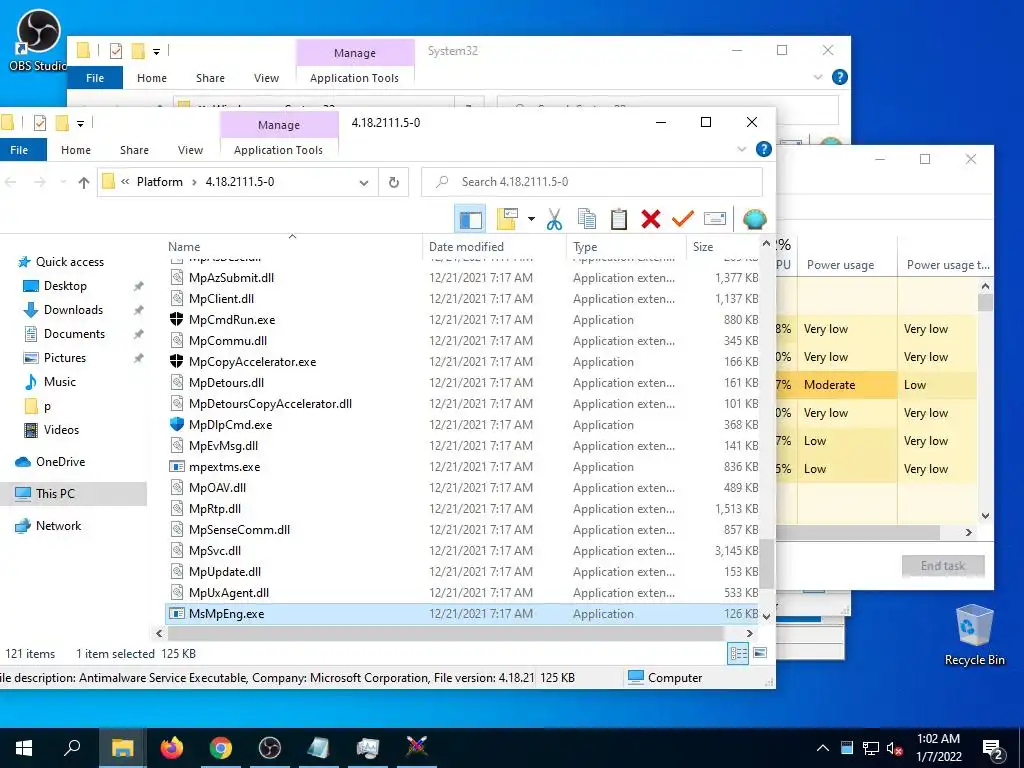The width and height of the screenshot is (1024, 768).
Task: Switch to large thumbnails view icon
Action: pos(760,653)
